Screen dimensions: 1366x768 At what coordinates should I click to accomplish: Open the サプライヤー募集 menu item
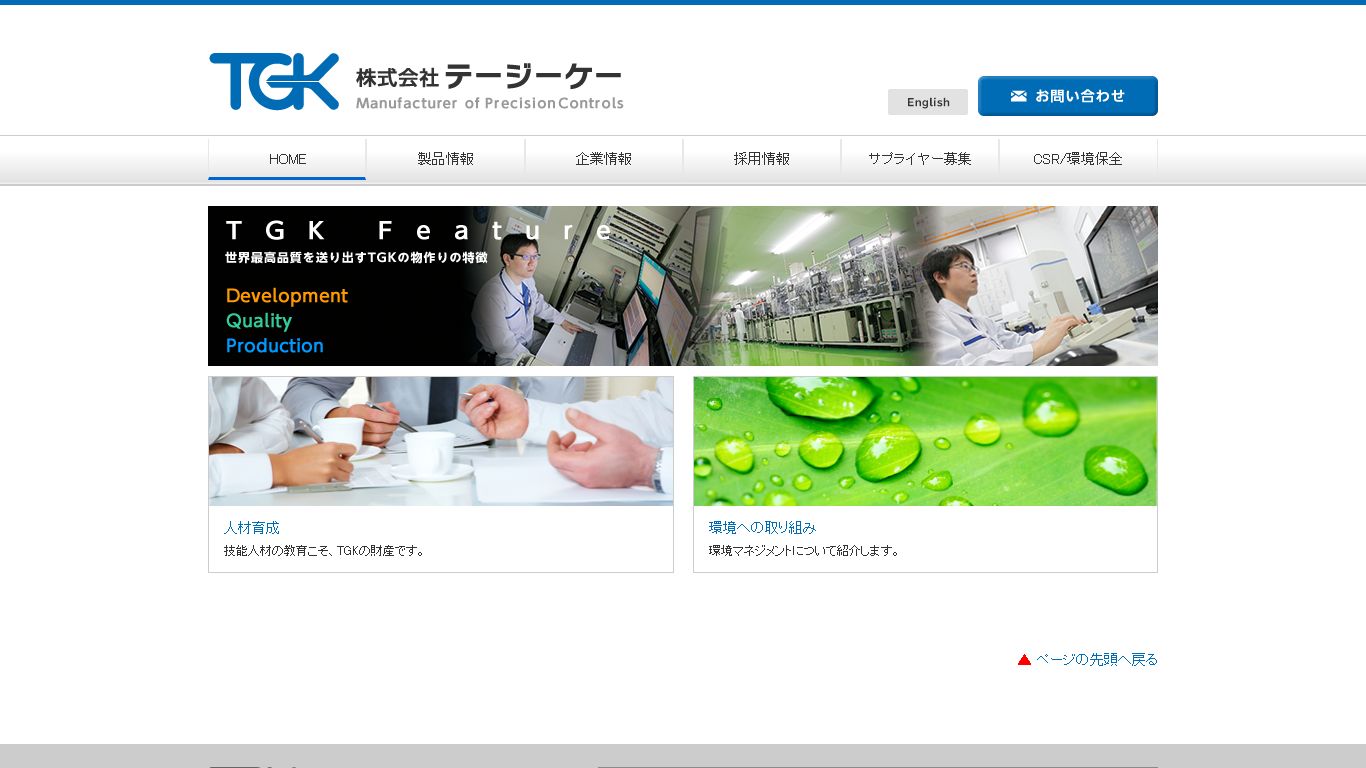920,159
